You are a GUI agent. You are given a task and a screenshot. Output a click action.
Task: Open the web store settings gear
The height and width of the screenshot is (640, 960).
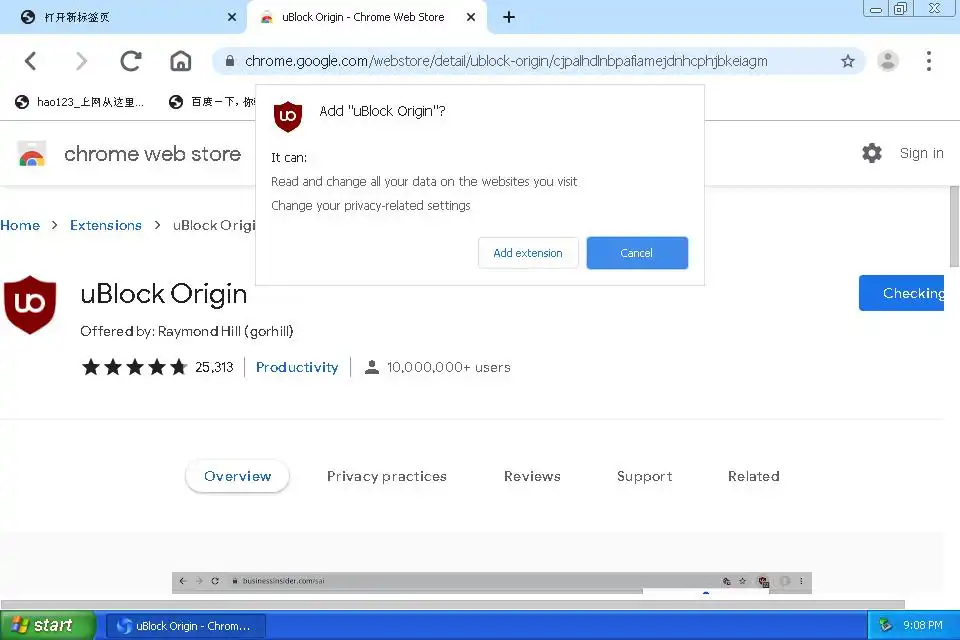(872, 153)
